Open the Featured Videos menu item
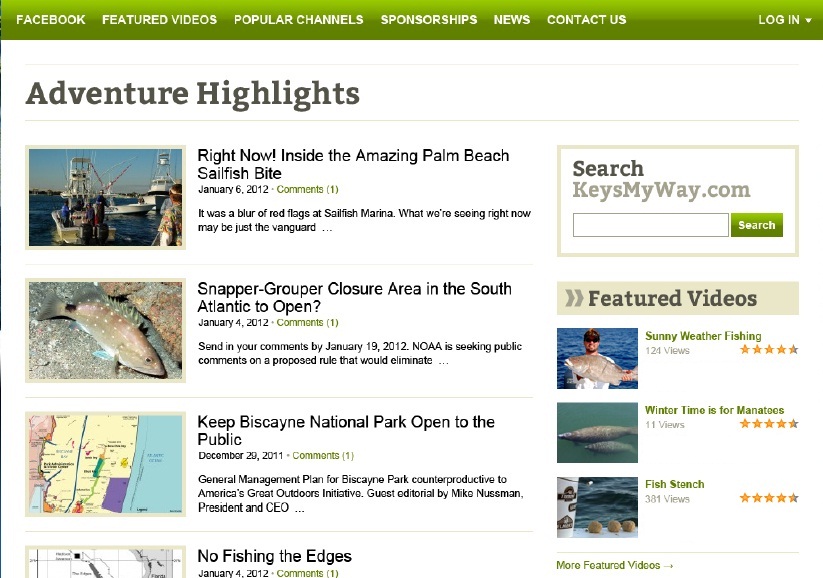This screenshot has height=578, width=823. click(160, 20)
